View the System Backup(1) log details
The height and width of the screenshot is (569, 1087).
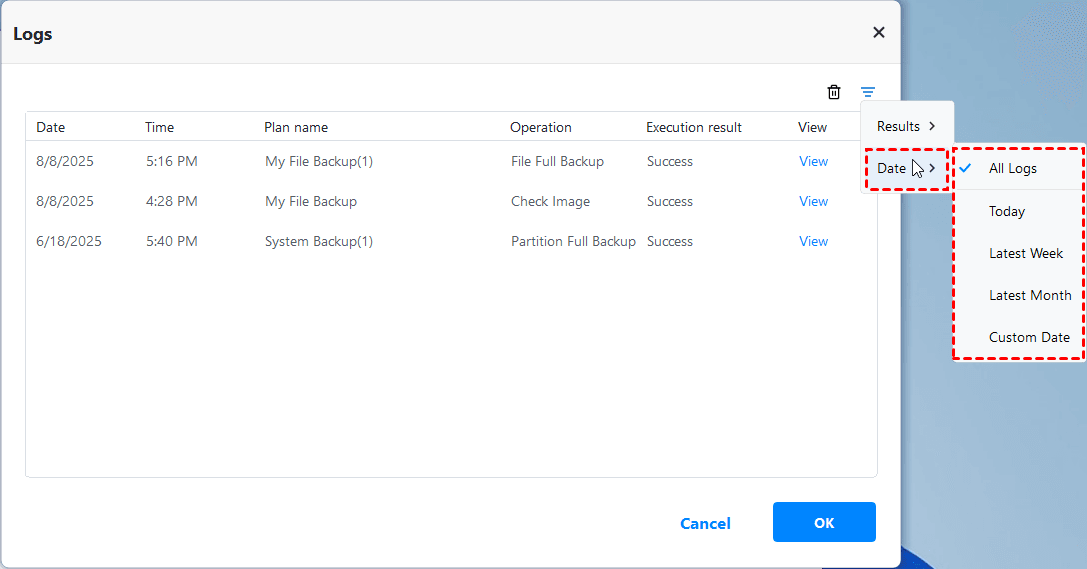(x=813, y=241)
